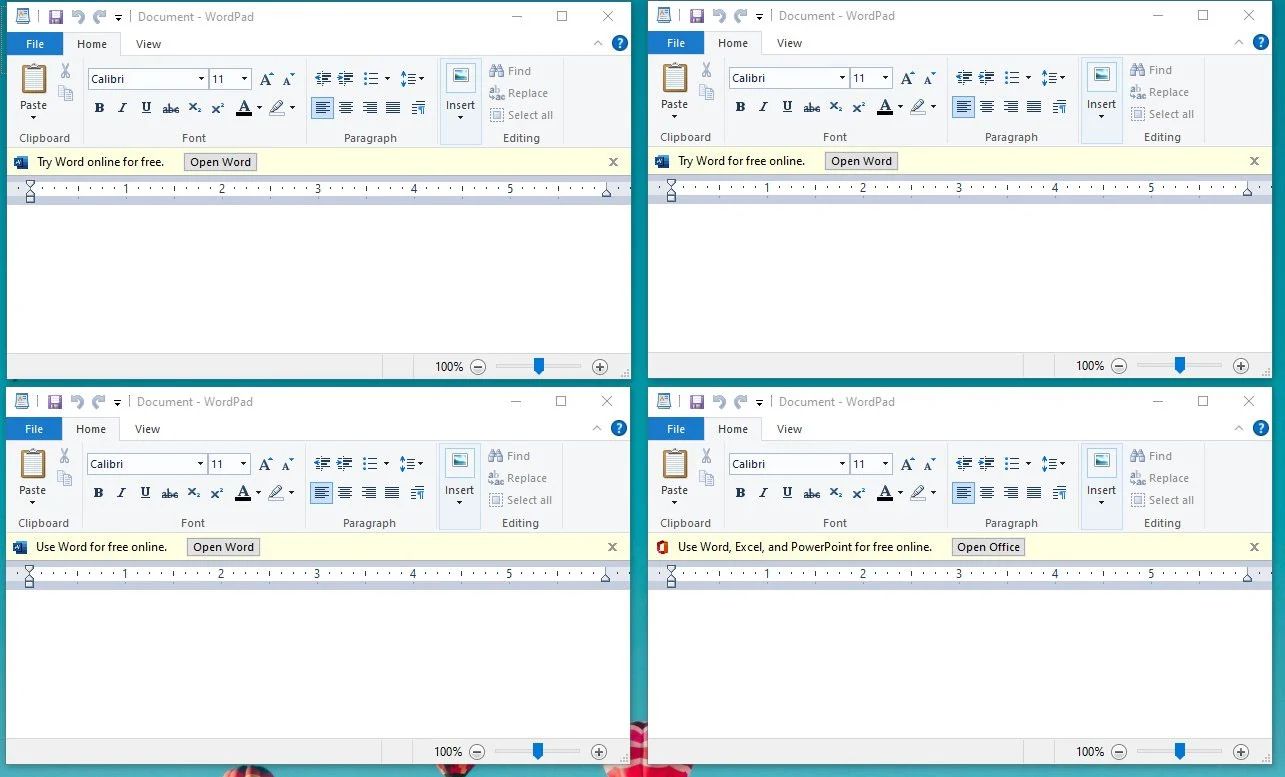Screen dimensions: 1285x777
Task: Click Save icon in 'Try Word online' window
Action: point(56,17)
